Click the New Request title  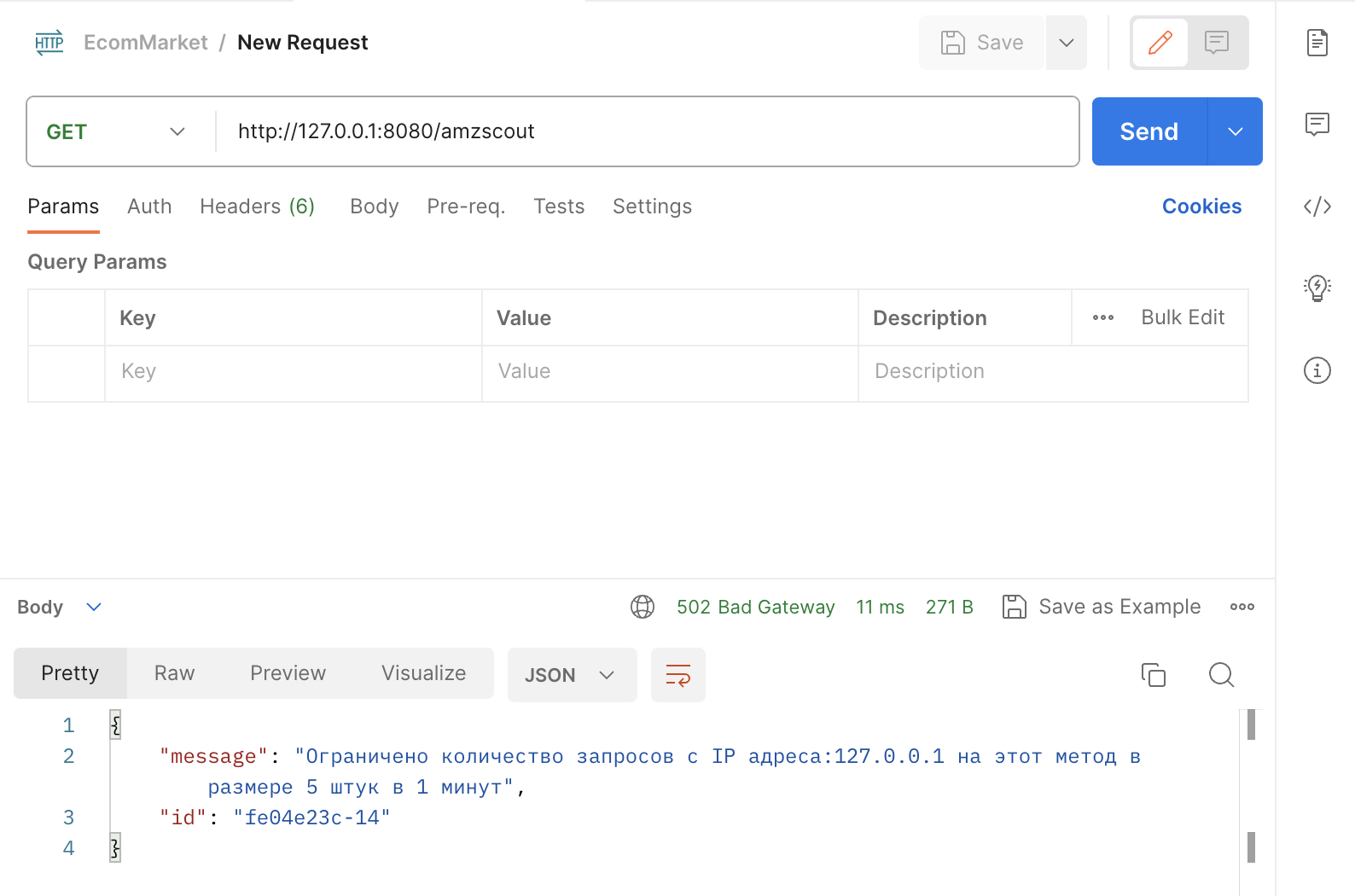[x=303, y=43]
